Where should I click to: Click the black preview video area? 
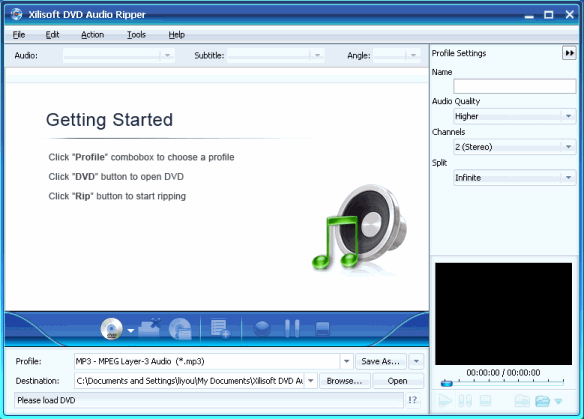pyautogui.click(x=504, y=314)
